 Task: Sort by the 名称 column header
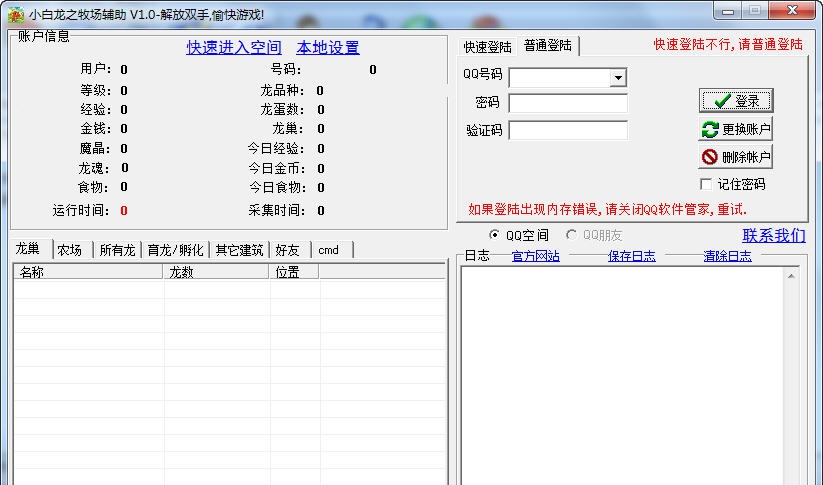click(x=88, y=272)
